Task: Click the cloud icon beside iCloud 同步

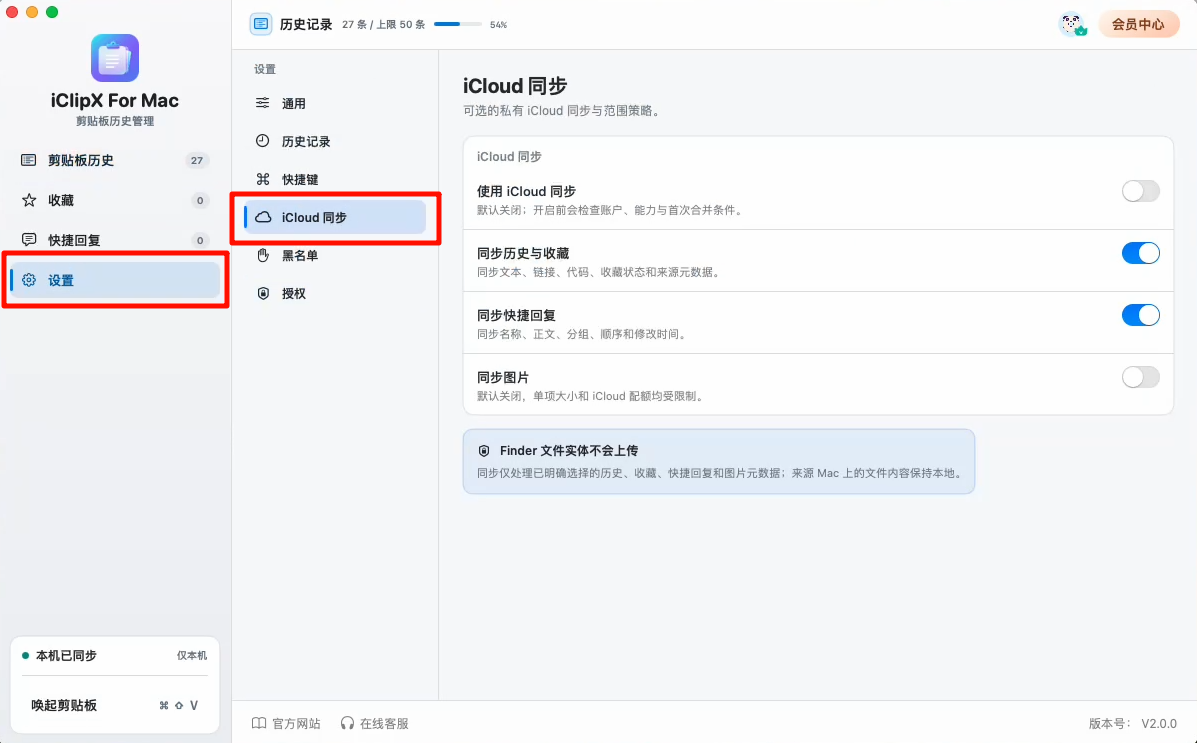Action: [x=263, y=218]
